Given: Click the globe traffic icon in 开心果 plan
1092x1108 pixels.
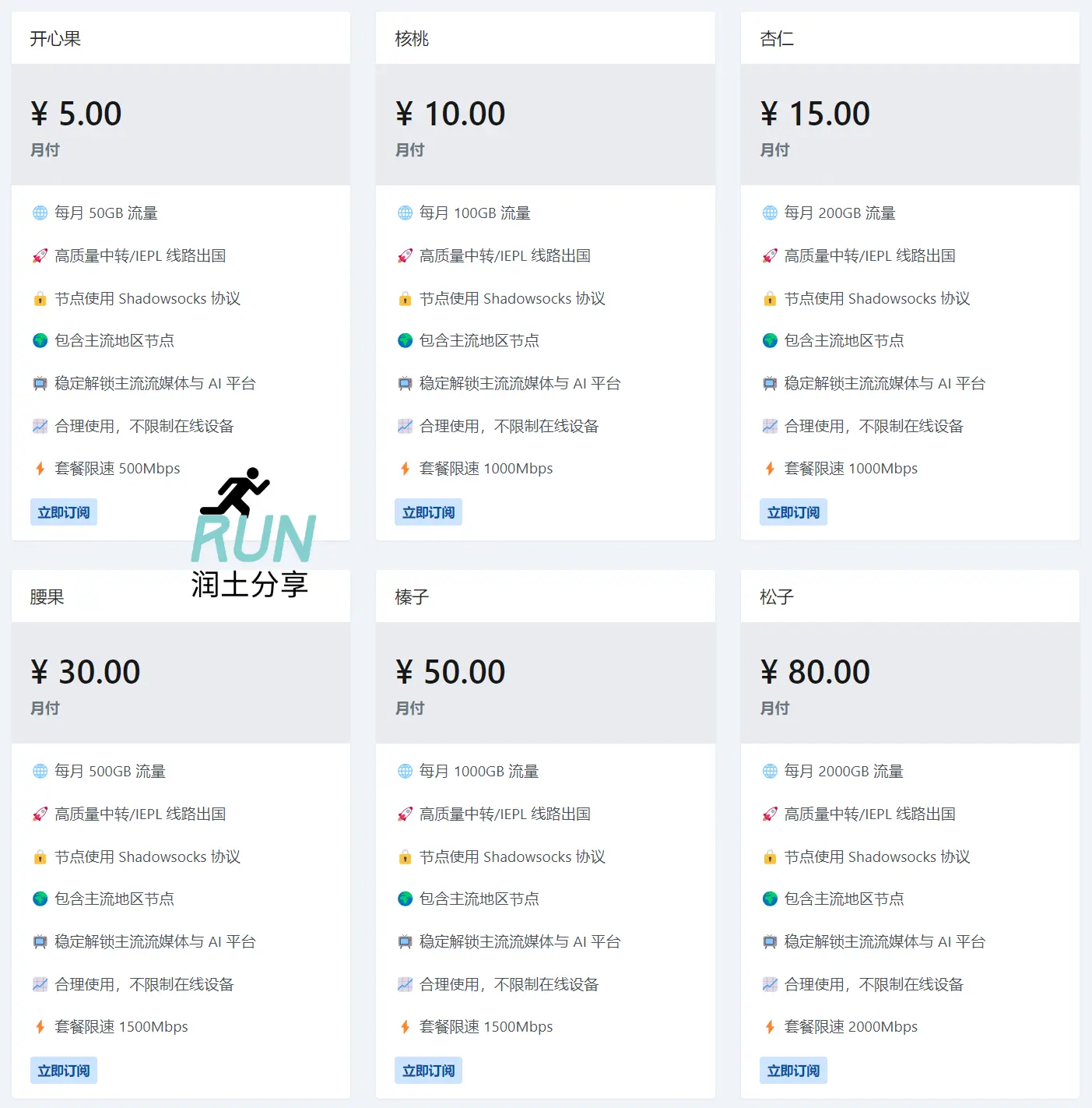Looking at the screenshot, I should tap(40, 213).
